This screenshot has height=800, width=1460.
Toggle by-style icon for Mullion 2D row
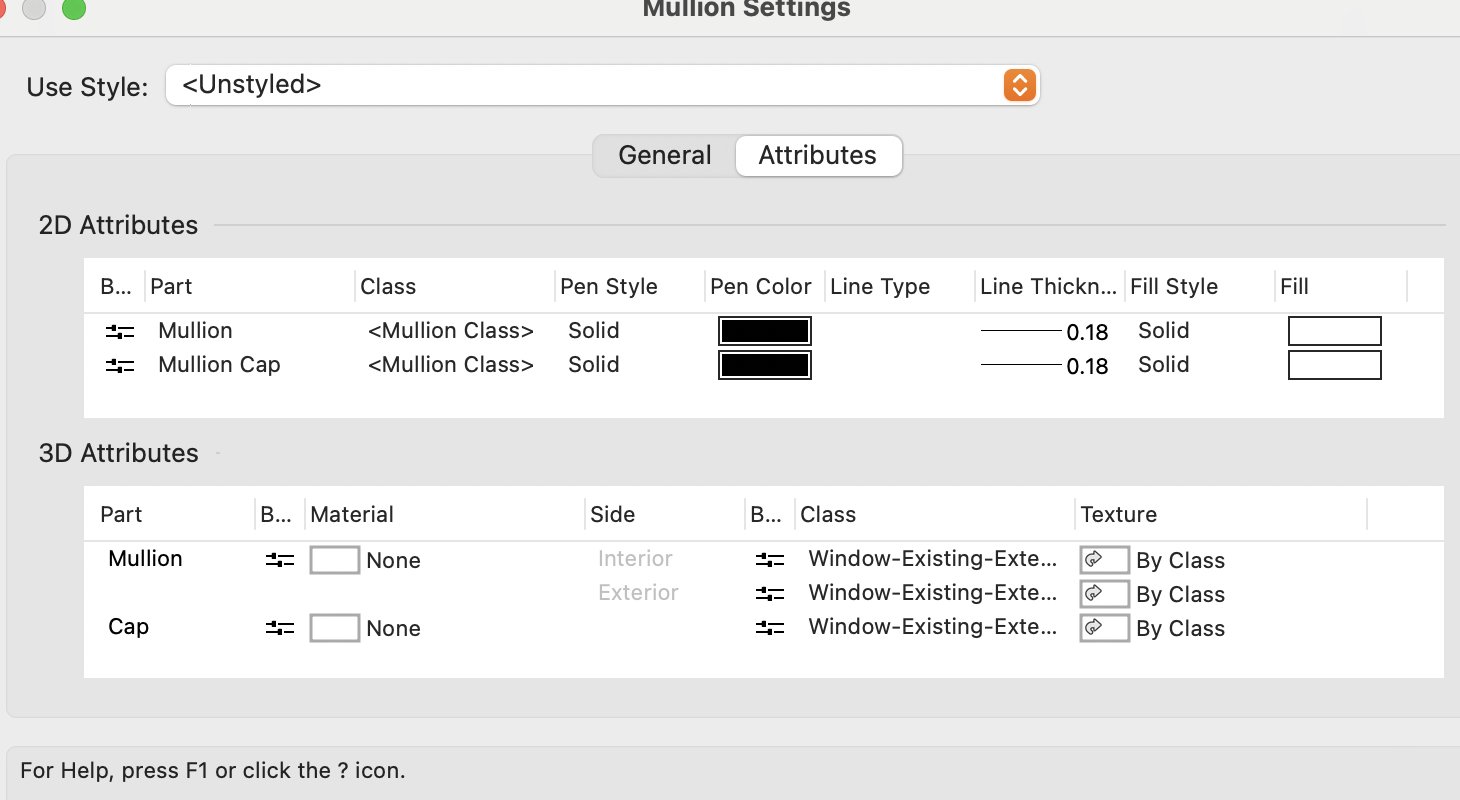point(120,331)
